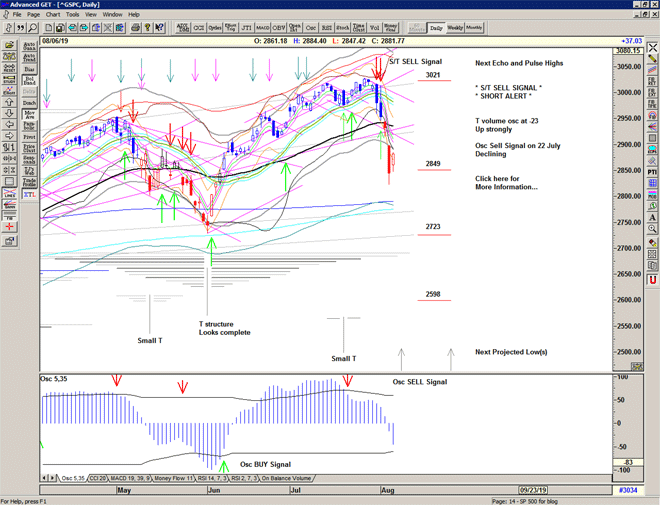The width and height of the screenshot is (660, 505).
Task: Click the Vol study toolbar button
Action: 375,28
